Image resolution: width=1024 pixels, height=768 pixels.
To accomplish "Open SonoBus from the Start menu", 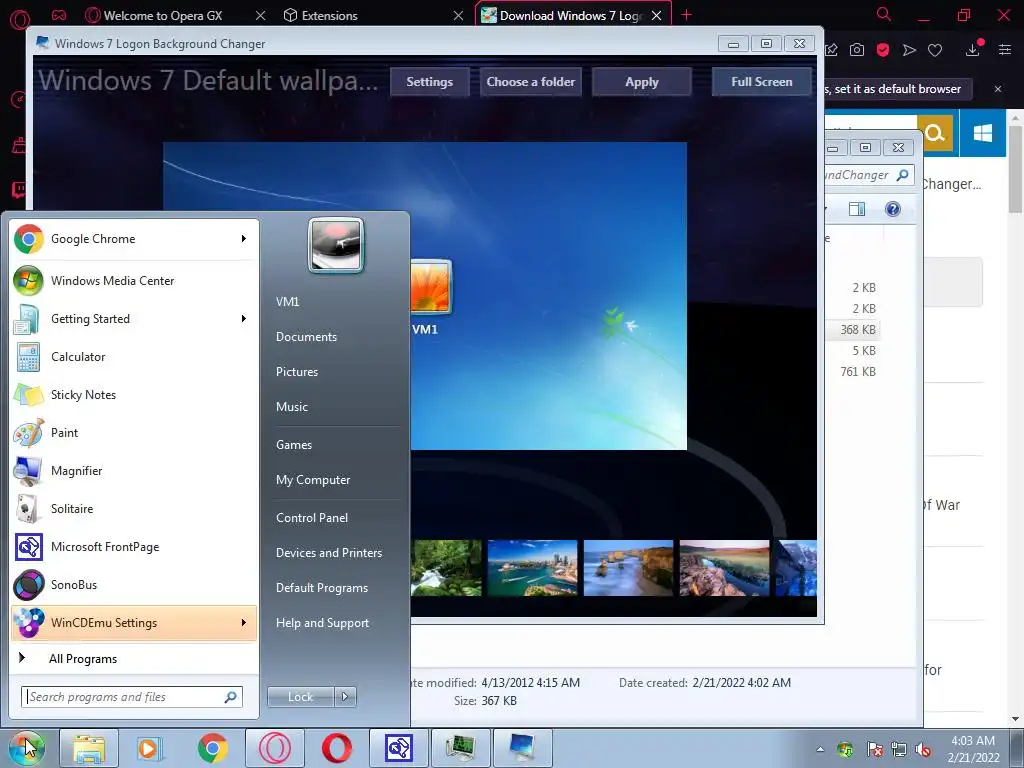I will (134, 584).
